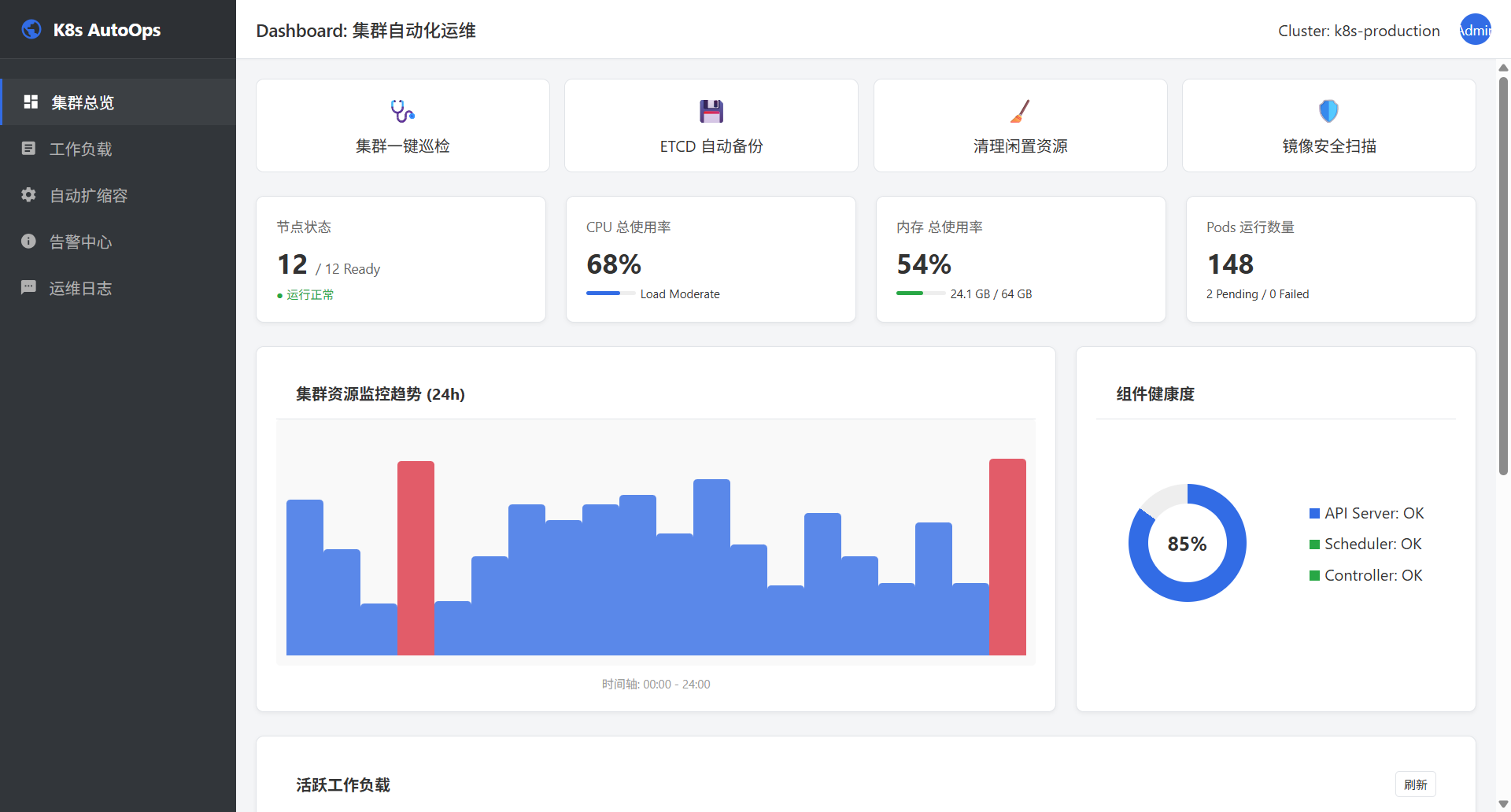
Task: Click the broom icon for idle resource cleanup
Action: tap(1020, 111)
